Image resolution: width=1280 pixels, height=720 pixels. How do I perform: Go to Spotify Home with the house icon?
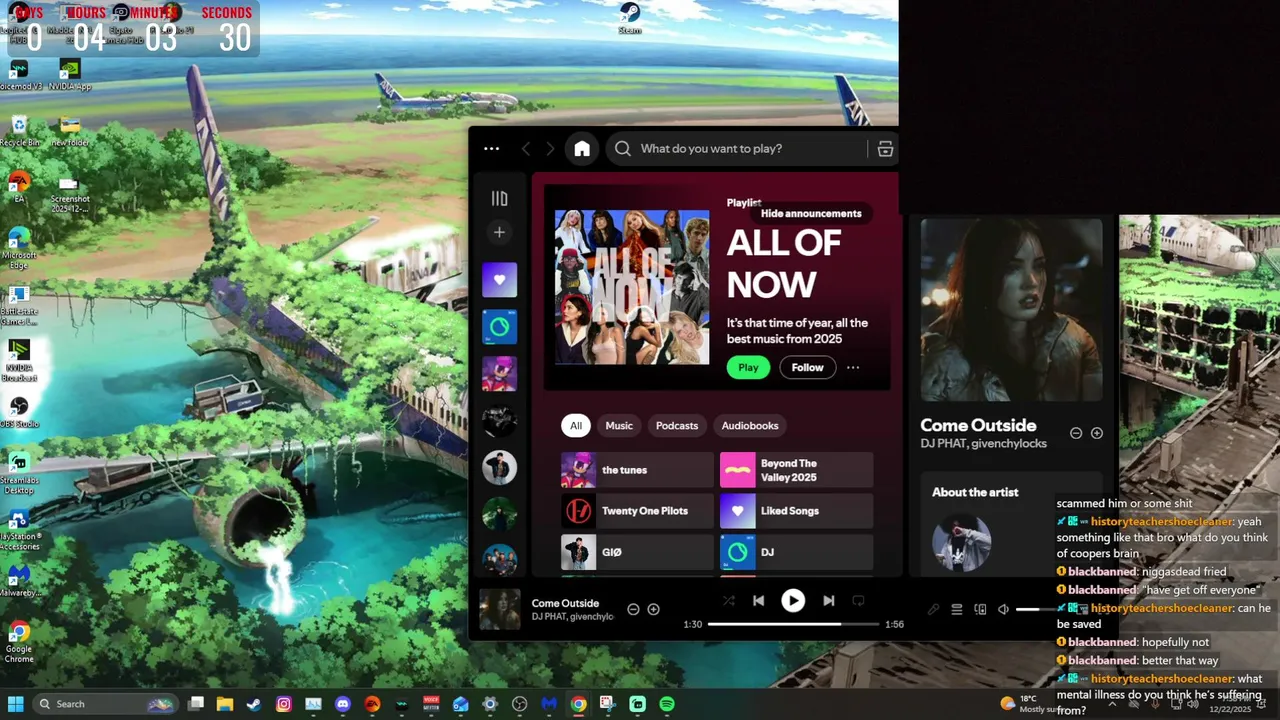[x=582, y=149]
